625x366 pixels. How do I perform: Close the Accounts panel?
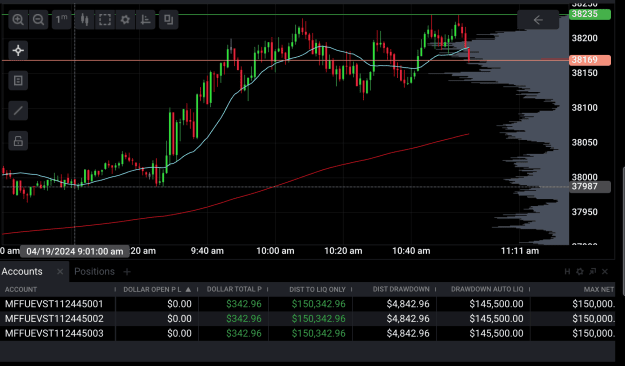point(605,272)
